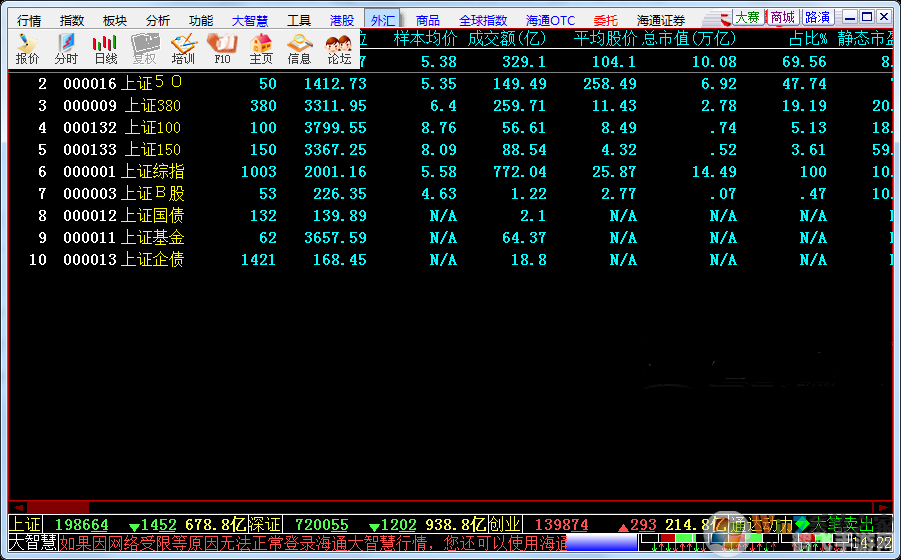Image resolution: width=901 pixels, height=560 pixels.
Task: Click the 路演 roadshow button
Action: tap(817, 17)
